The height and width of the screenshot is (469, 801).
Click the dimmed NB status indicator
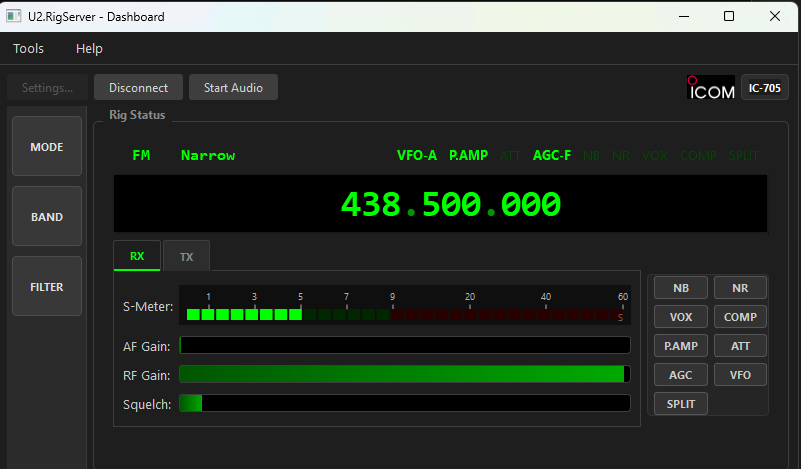click(592, 155)
